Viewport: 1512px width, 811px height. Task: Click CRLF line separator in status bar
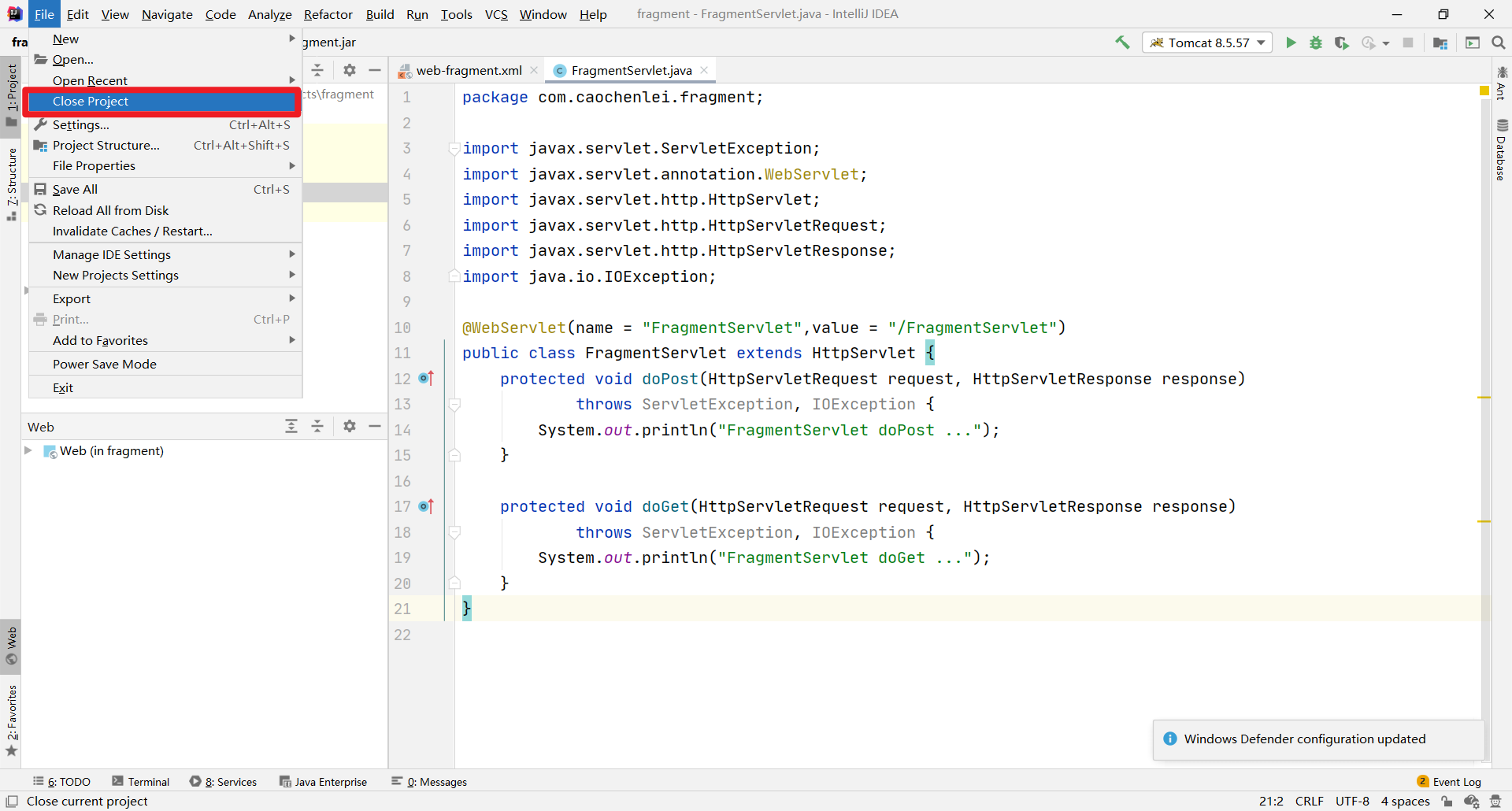pos(1310,802)
